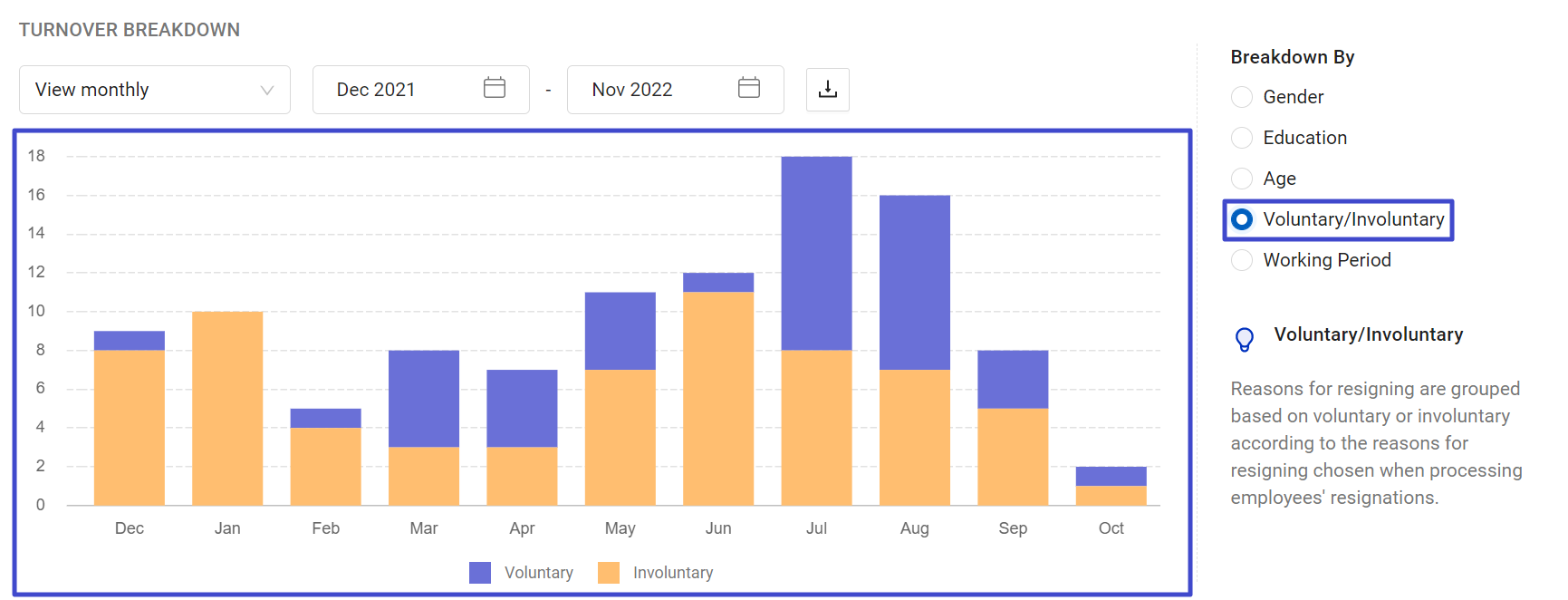The width and height of the screenshot is (1568, 600).
Task: Select Voluntary/Involuntary breakdown radio
Action: 1242,219
